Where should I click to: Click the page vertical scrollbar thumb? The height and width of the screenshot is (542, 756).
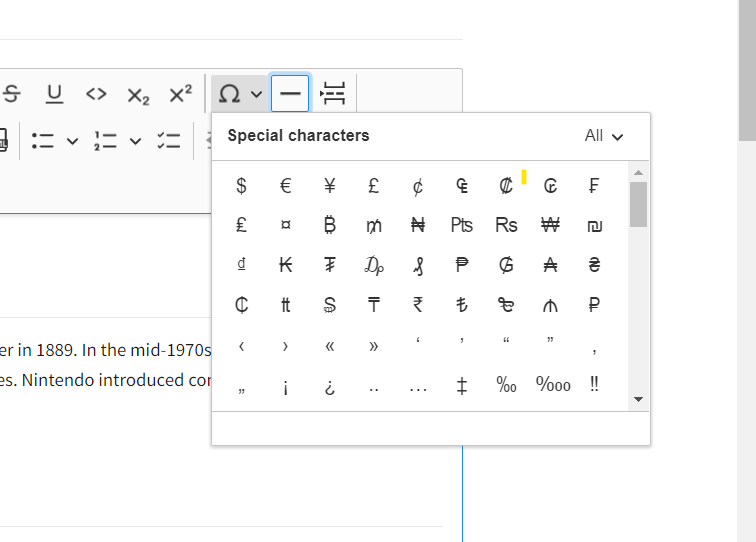click(x=747, y=70)
